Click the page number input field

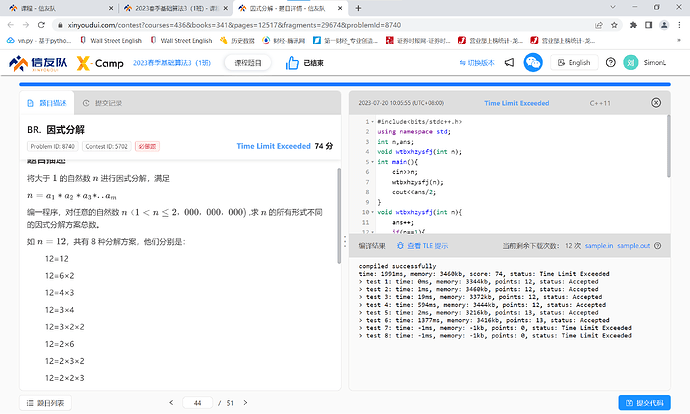(x=197, y=403)
